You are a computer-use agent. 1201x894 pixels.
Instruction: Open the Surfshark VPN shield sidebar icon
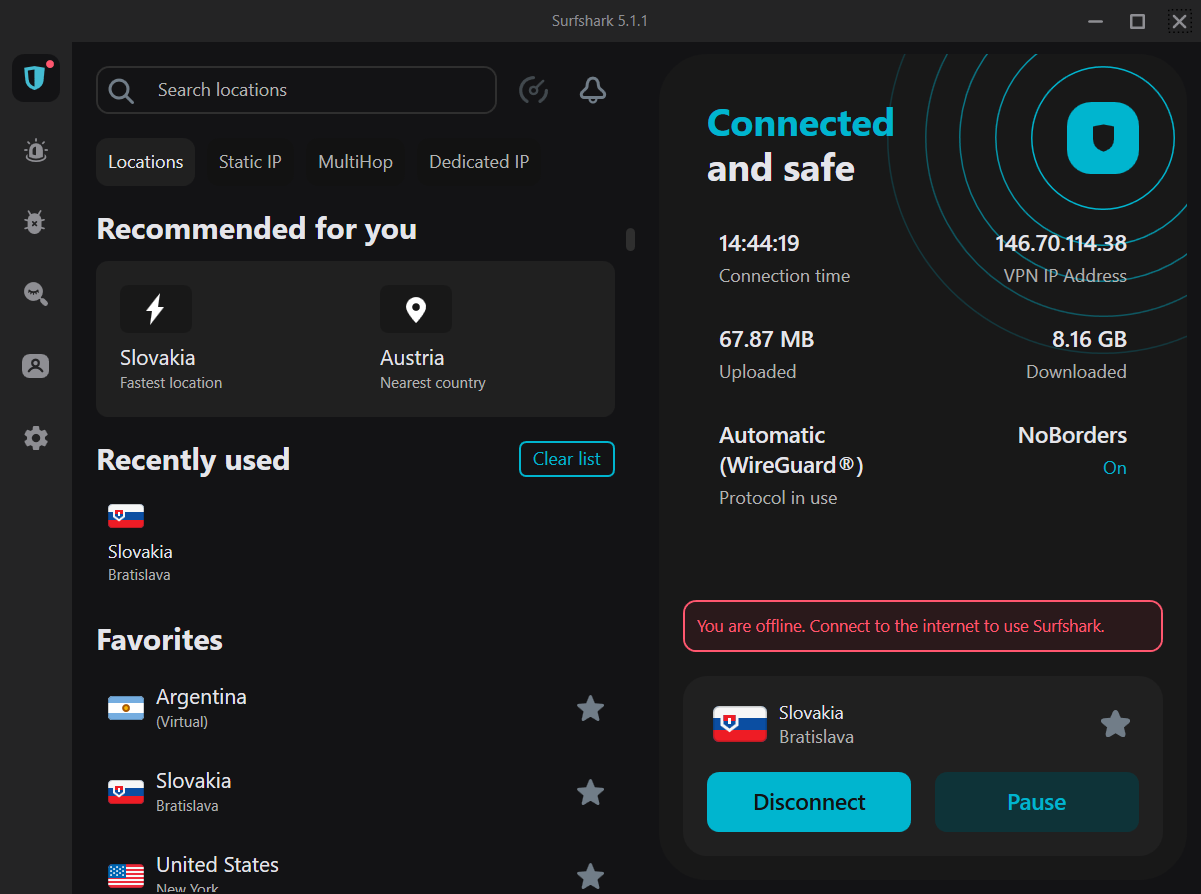tap(36, 78)
